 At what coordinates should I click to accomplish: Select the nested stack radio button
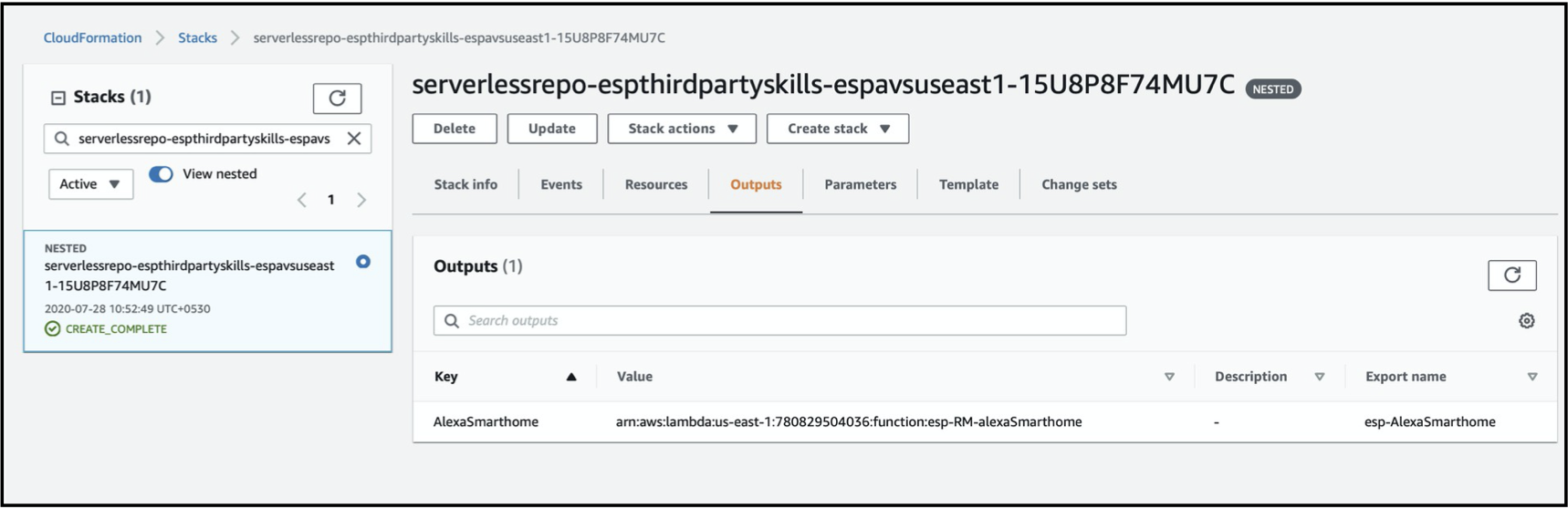363,262
